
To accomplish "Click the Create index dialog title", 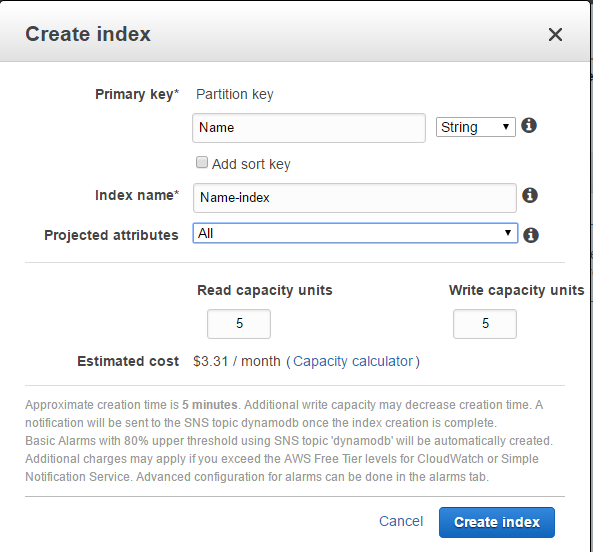I will 88,34.
